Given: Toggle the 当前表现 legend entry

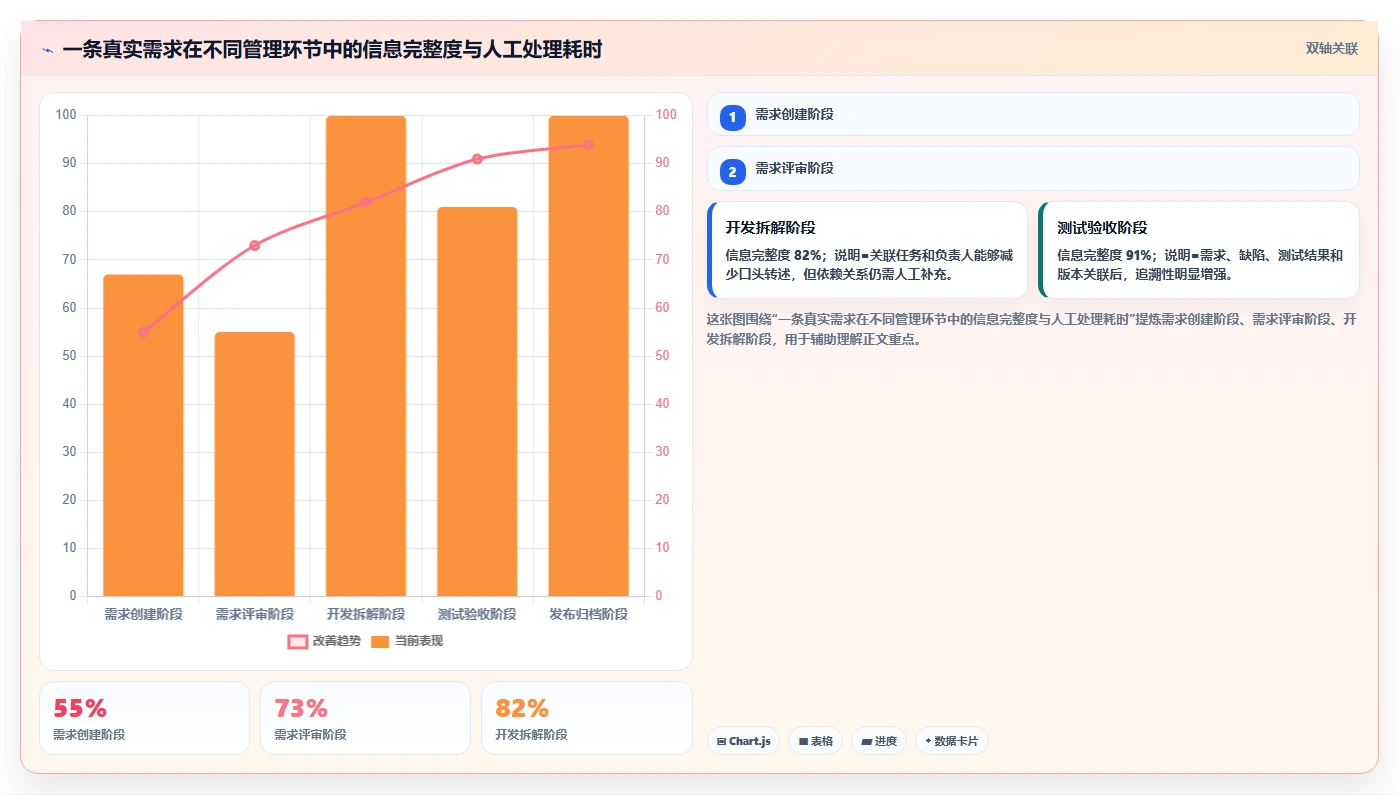Looking at the screenshot, I should [x=407, y=641].
